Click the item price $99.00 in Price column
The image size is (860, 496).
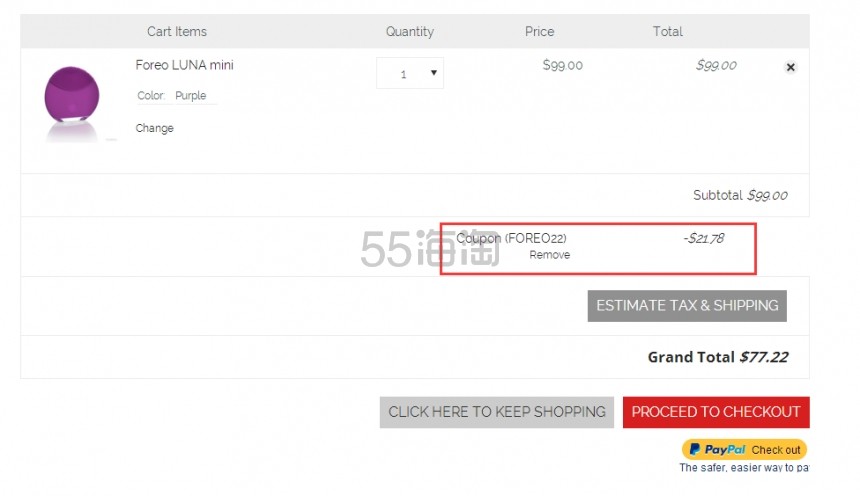562,65
